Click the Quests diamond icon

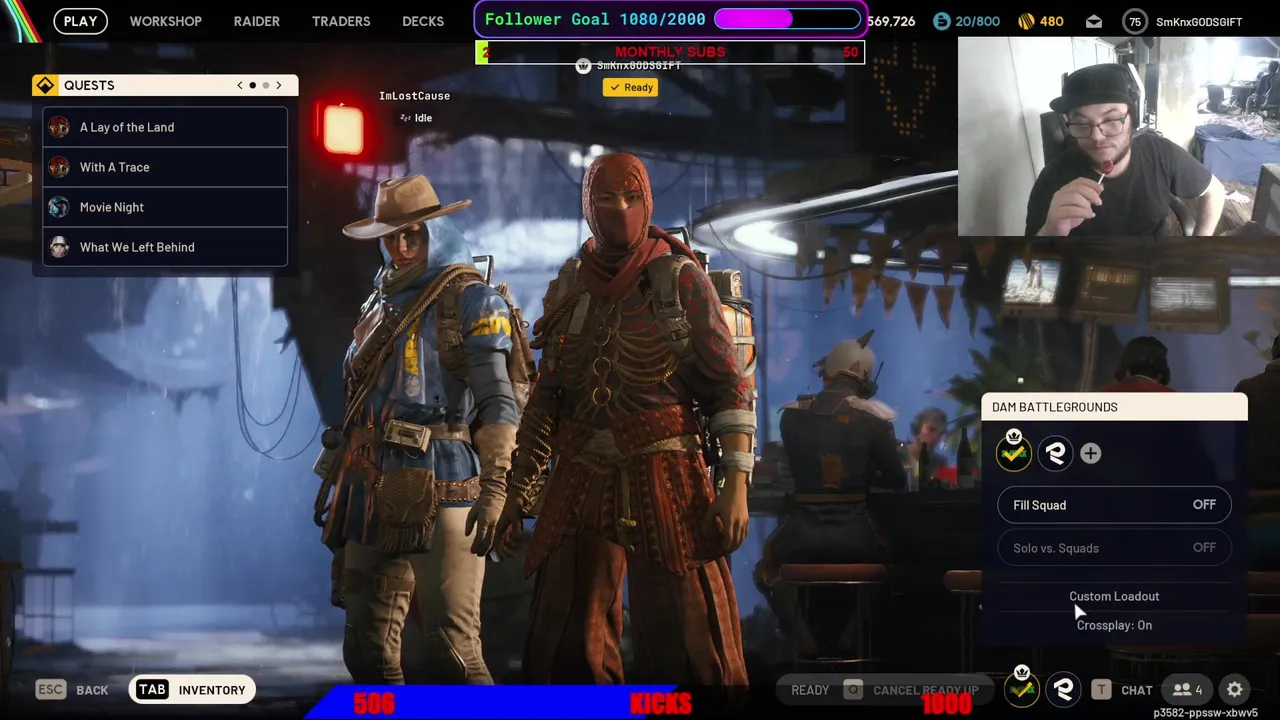[45, 85]
